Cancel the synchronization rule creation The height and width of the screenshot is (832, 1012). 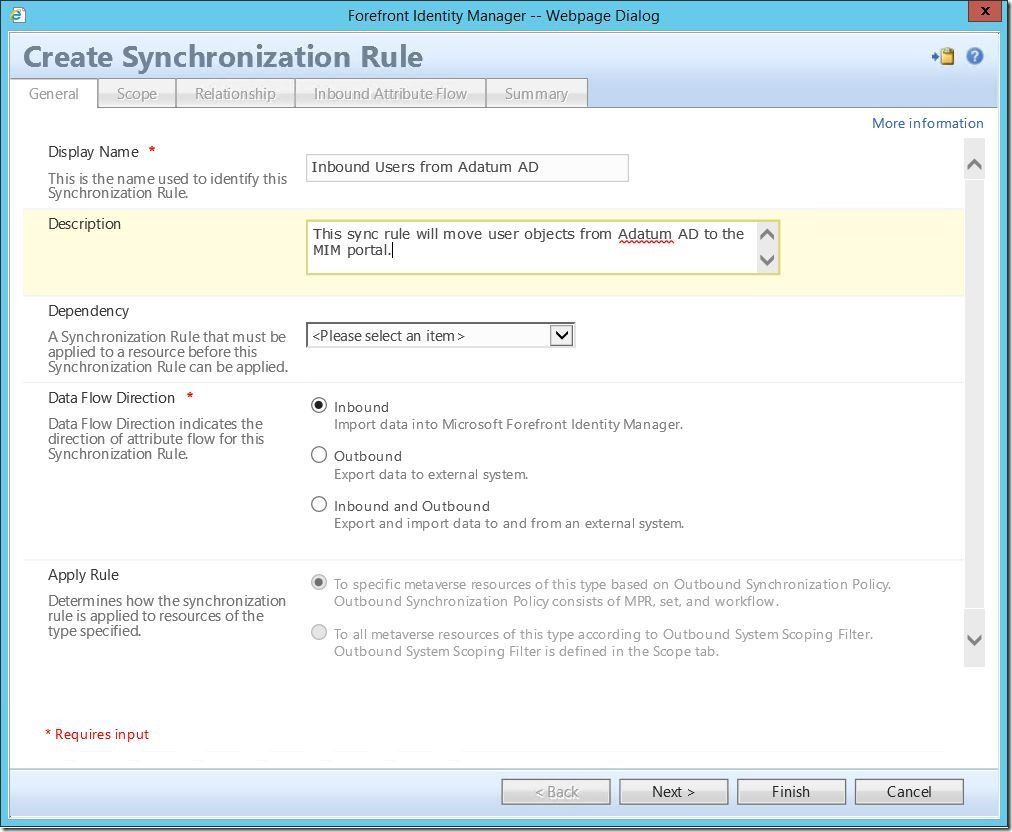[909, 792]
